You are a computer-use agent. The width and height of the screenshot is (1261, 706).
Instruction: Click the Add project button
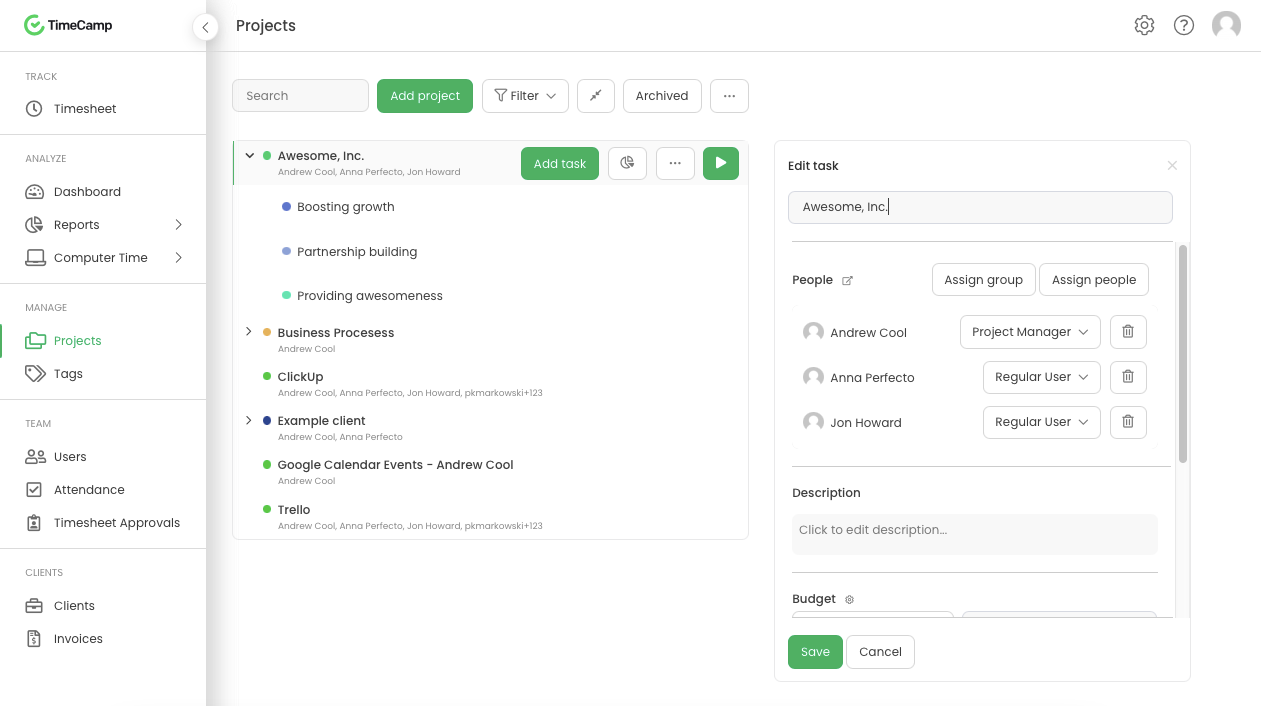pyautogui.click(x=425, y=96)
